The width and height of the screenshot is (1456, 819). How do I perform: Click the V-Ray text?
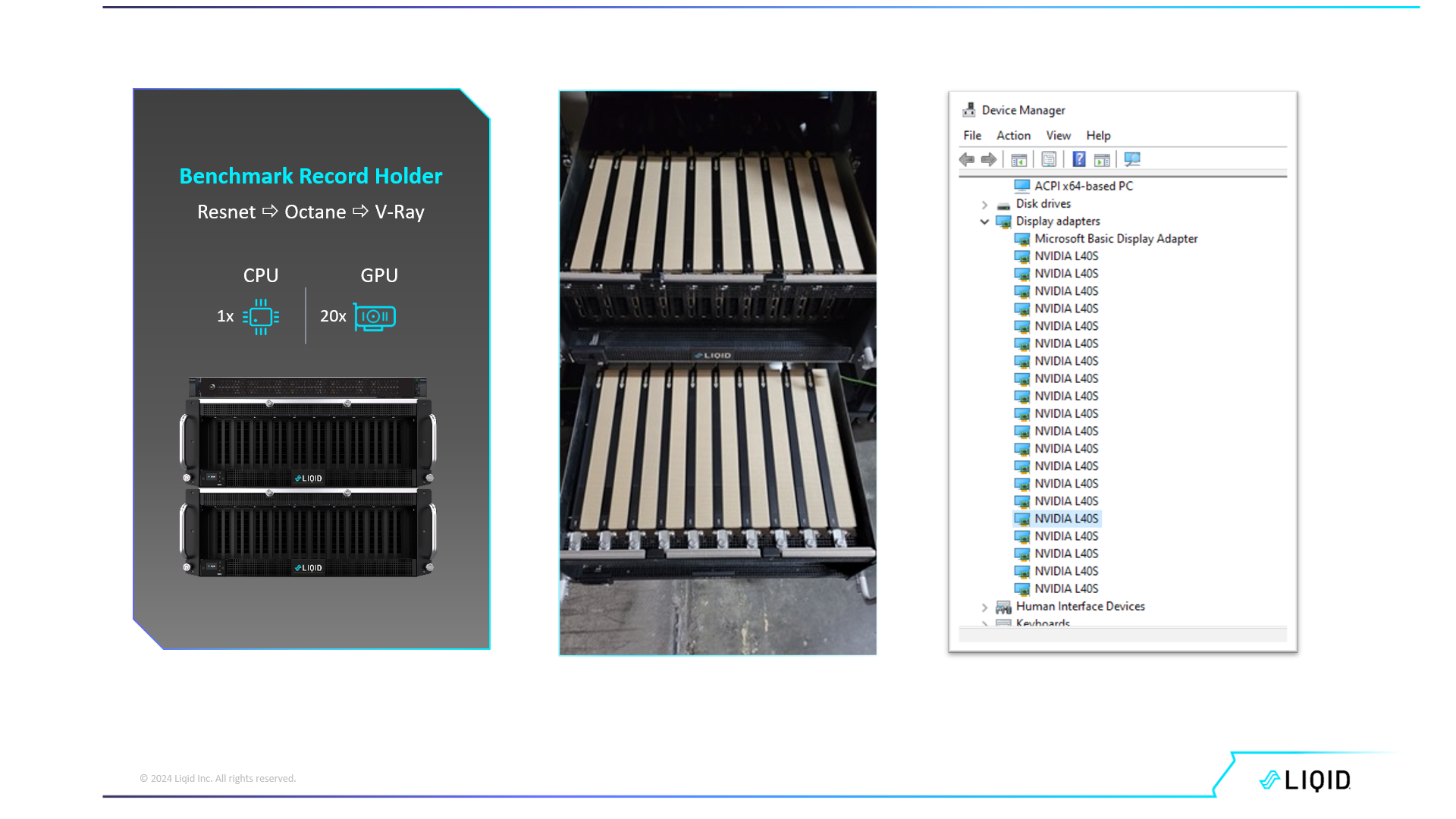400,212
